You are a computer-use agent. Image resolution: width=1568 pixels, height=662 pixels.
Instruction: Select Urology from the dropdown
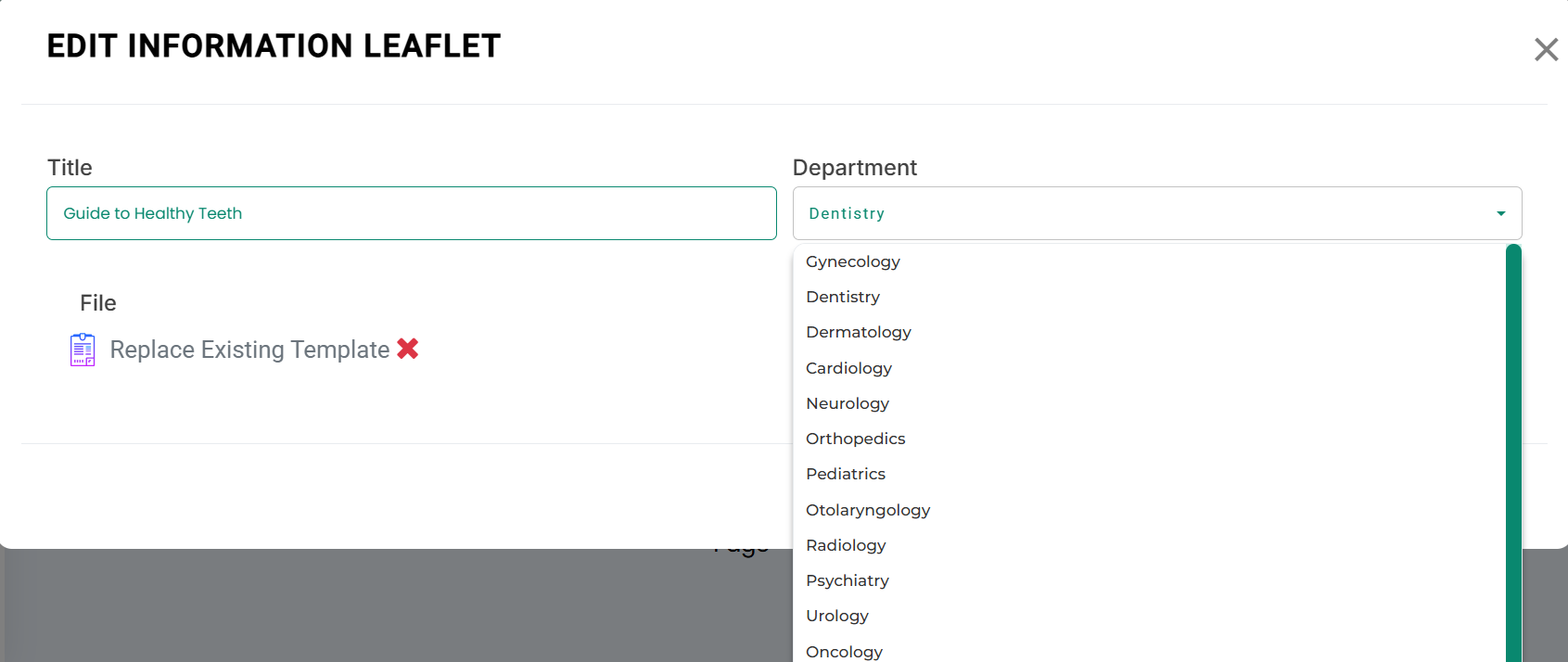click(837, 616)
